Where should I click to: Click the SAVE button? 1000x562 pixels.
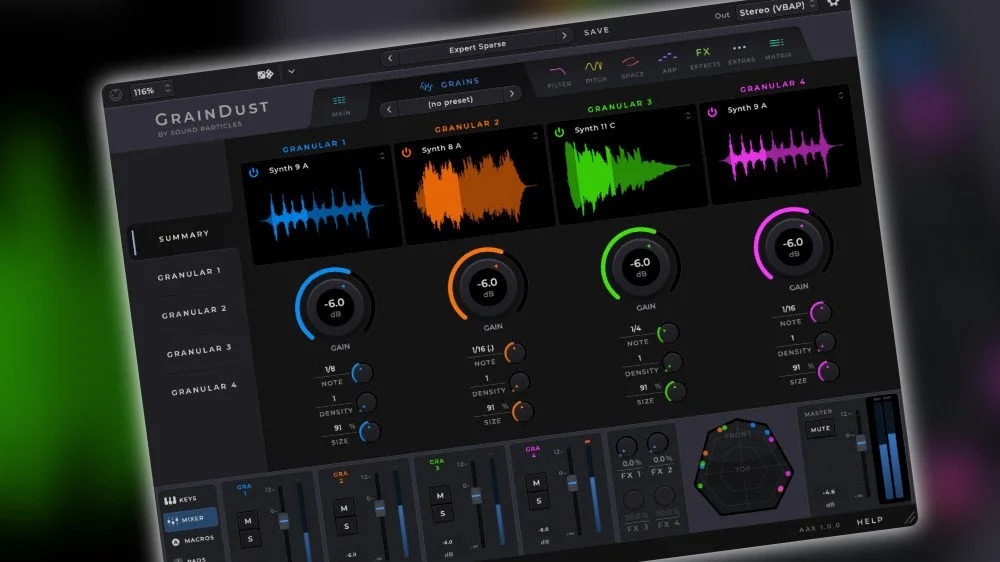click(x=596, y=31)
